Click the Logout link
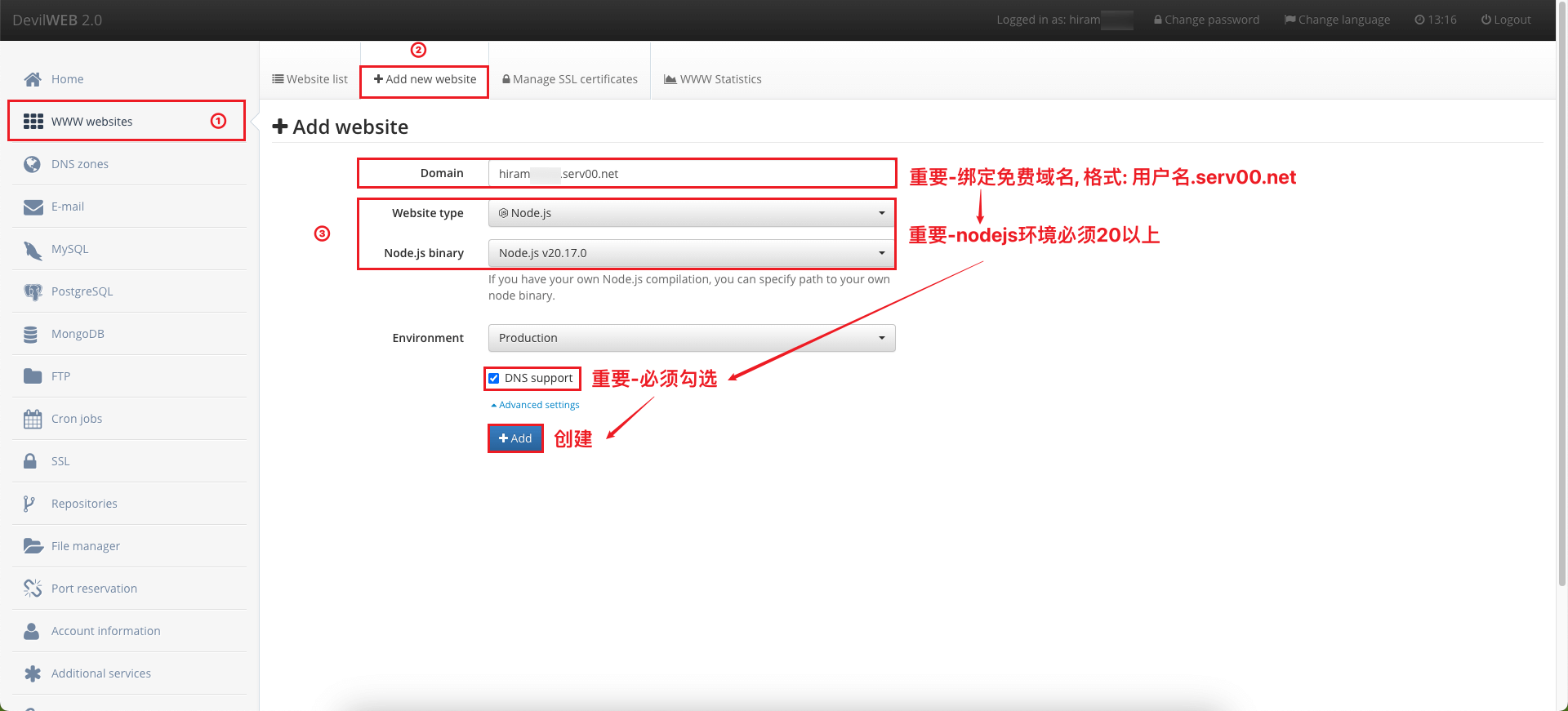 pos(1506,20)
